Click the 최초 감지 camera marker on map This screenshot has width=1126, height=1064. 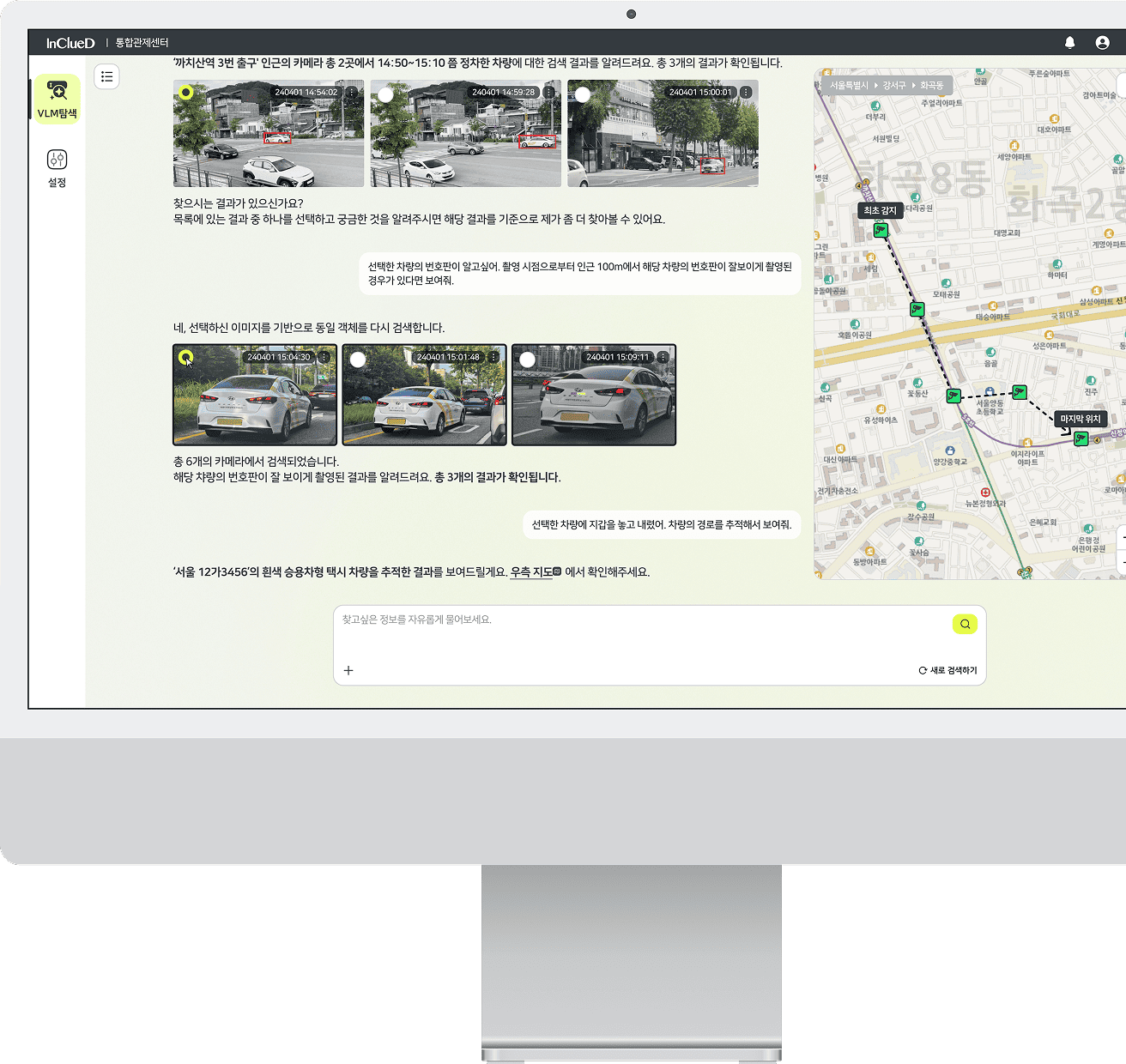click(881, 230)
